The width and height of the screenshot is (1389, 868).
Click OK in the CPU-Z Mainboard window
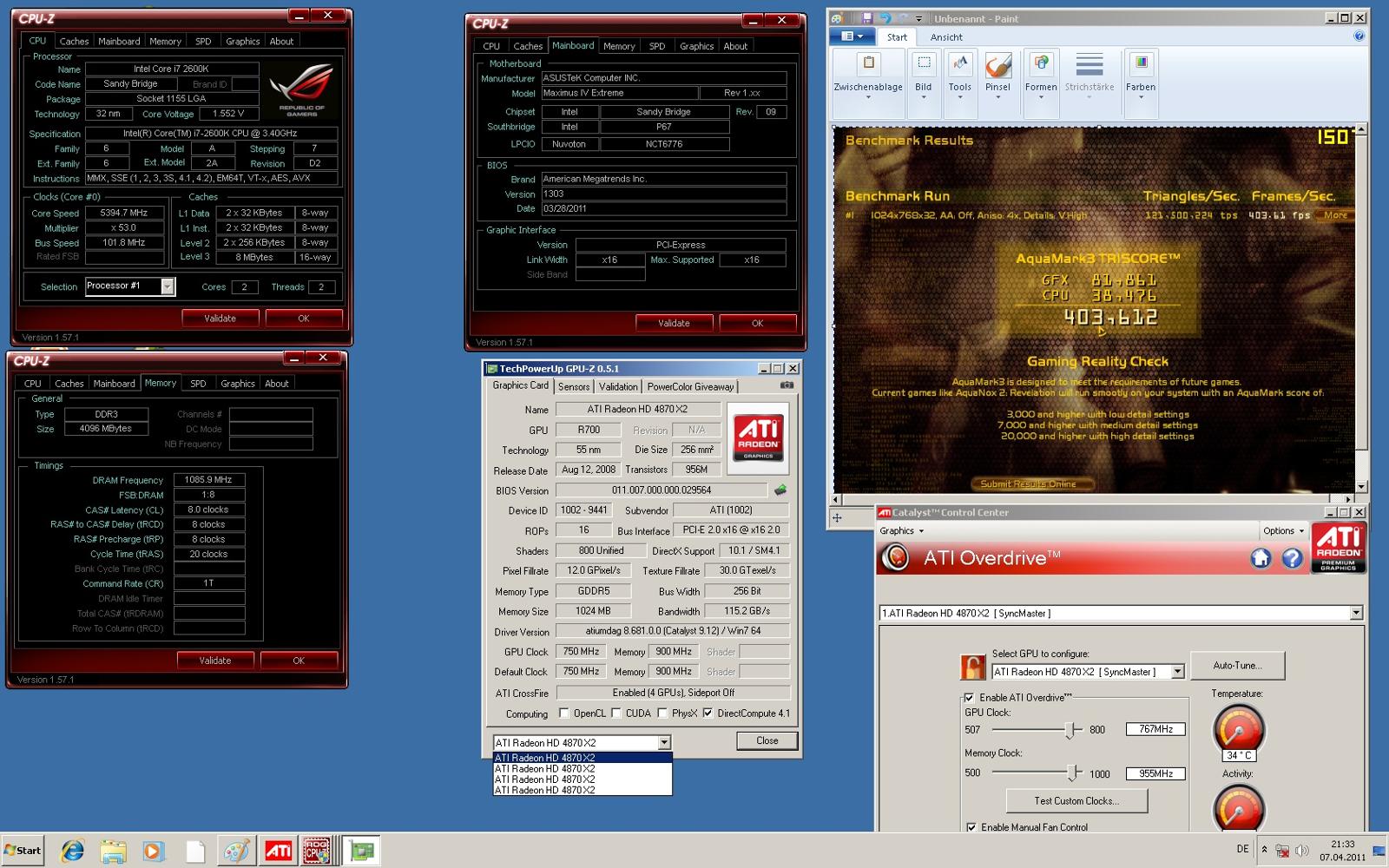757,323
